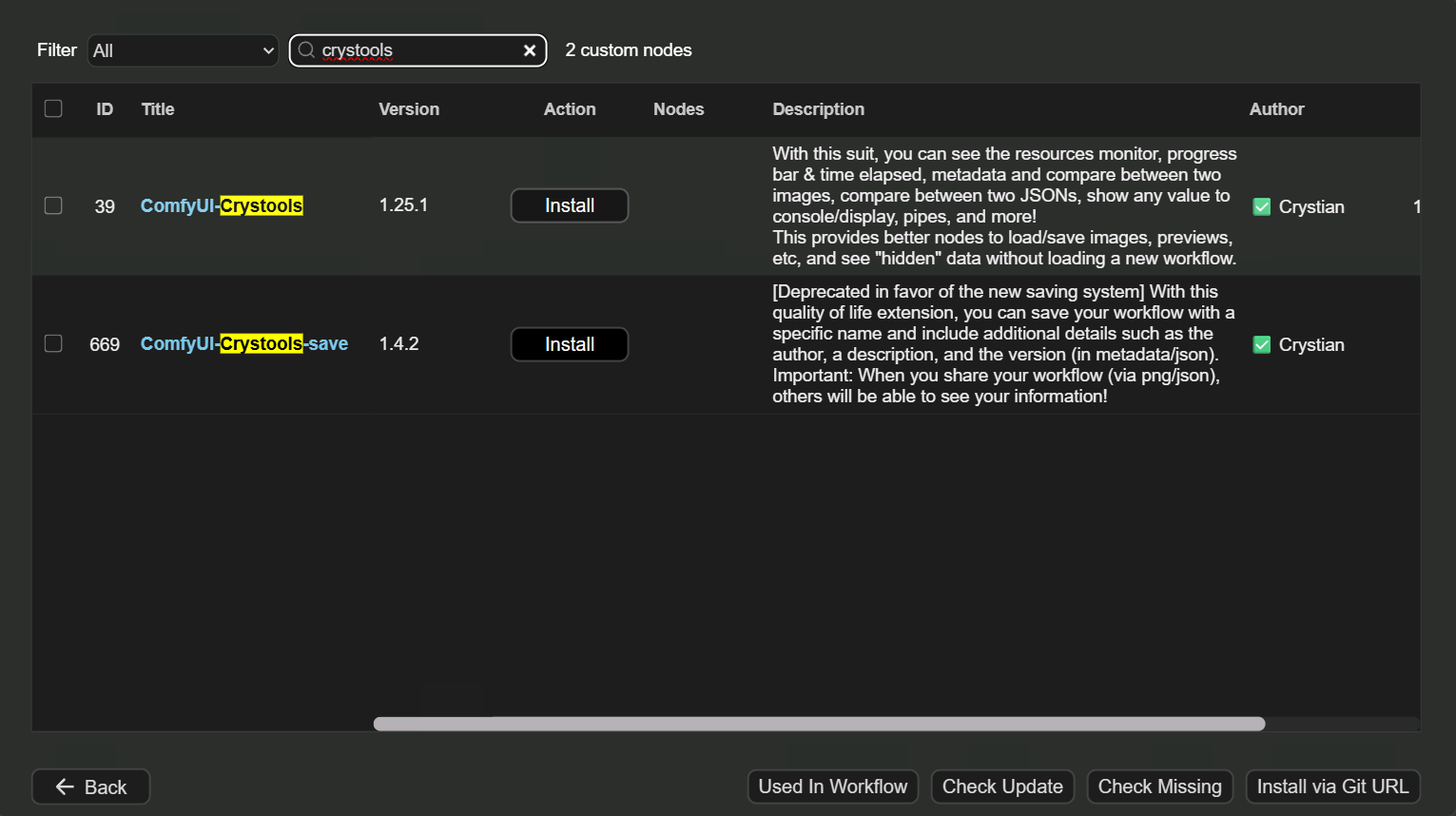1456x816 pixels.
Task: Sort by the Author column header
Action: 1276,109
